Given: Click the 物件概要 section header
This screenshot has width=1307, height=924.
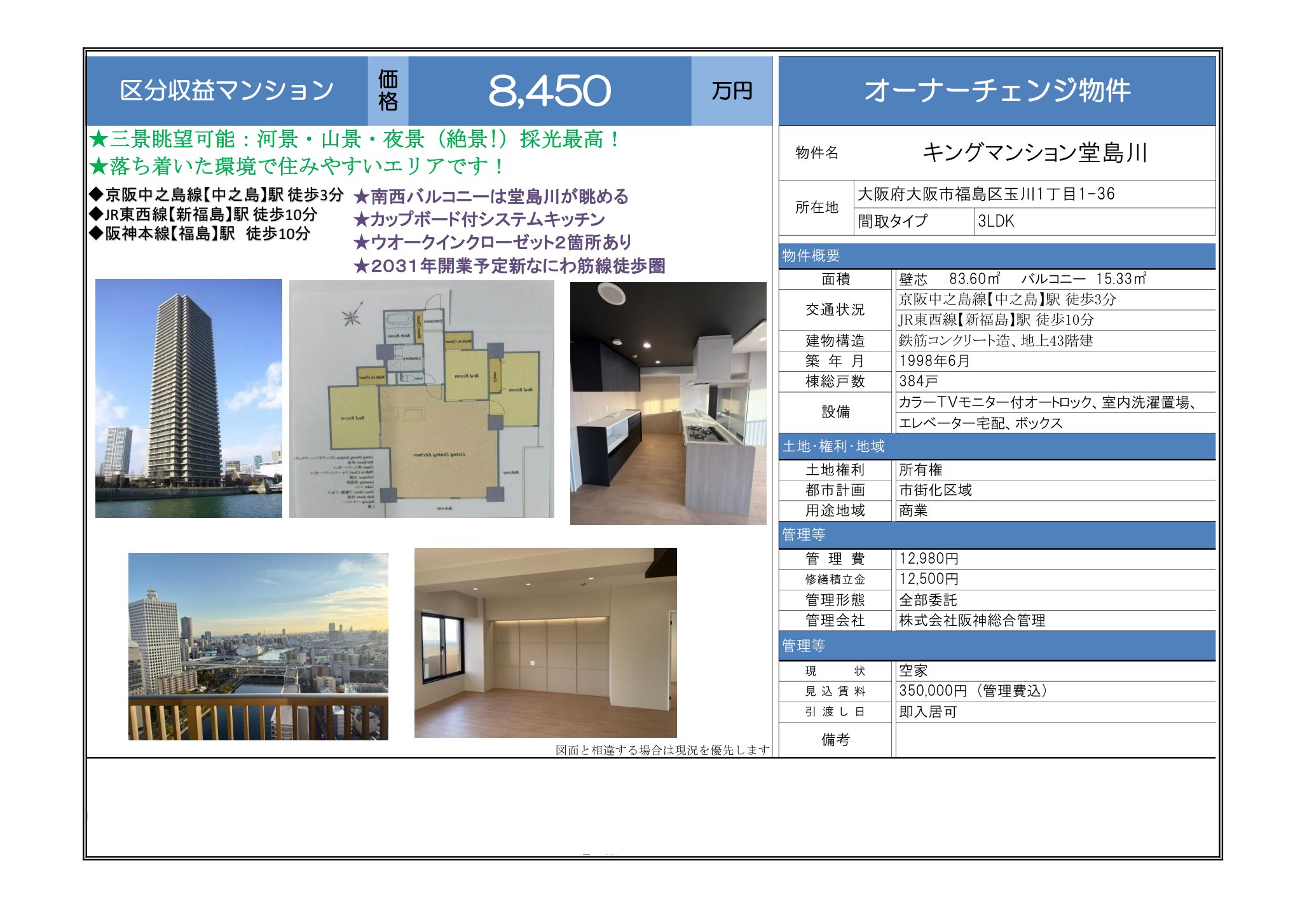Looking at the screenshot, I should pos(811,255).
